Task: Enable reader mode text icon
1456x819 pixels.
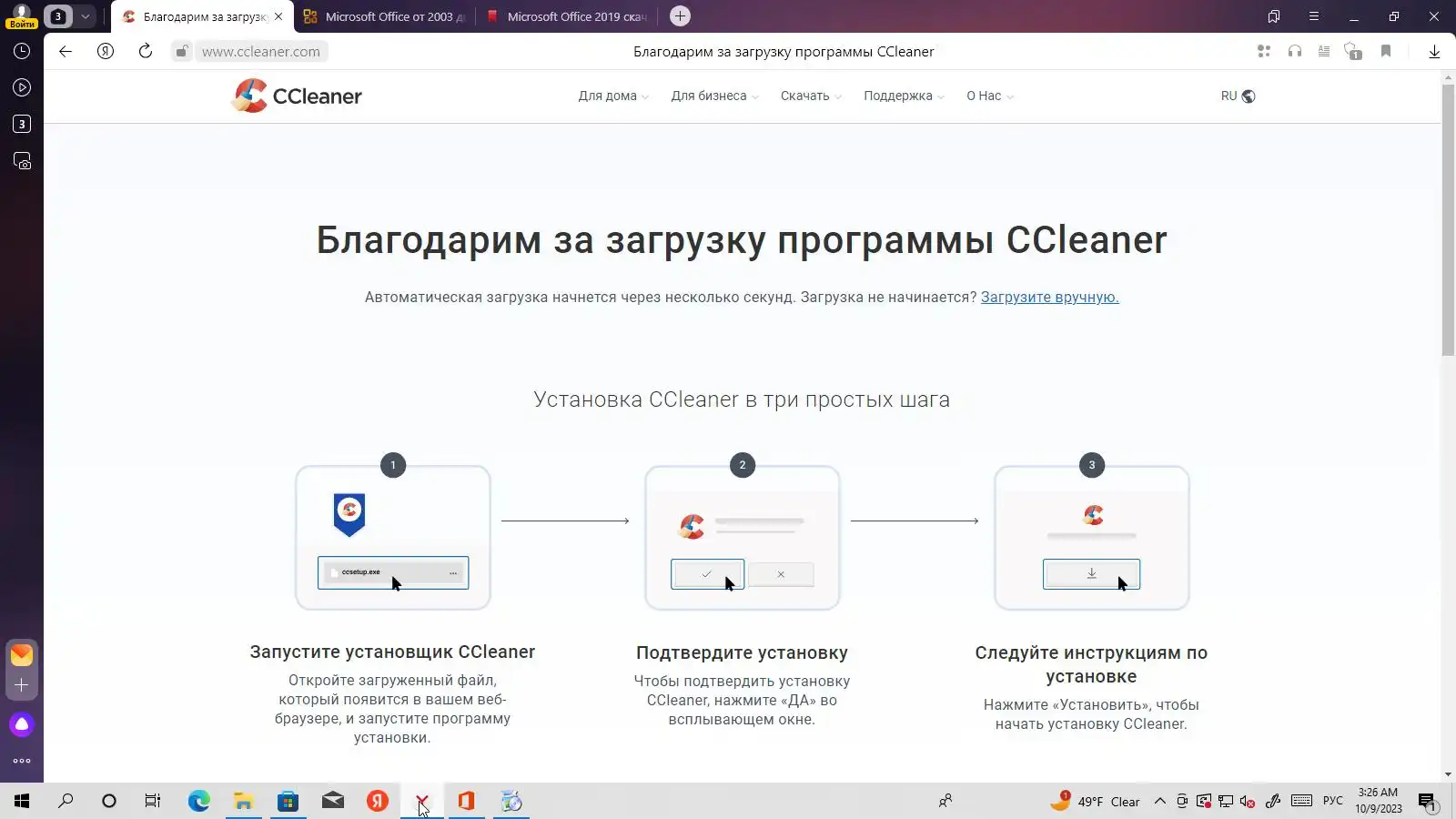Action: [x=1325, y=51]
